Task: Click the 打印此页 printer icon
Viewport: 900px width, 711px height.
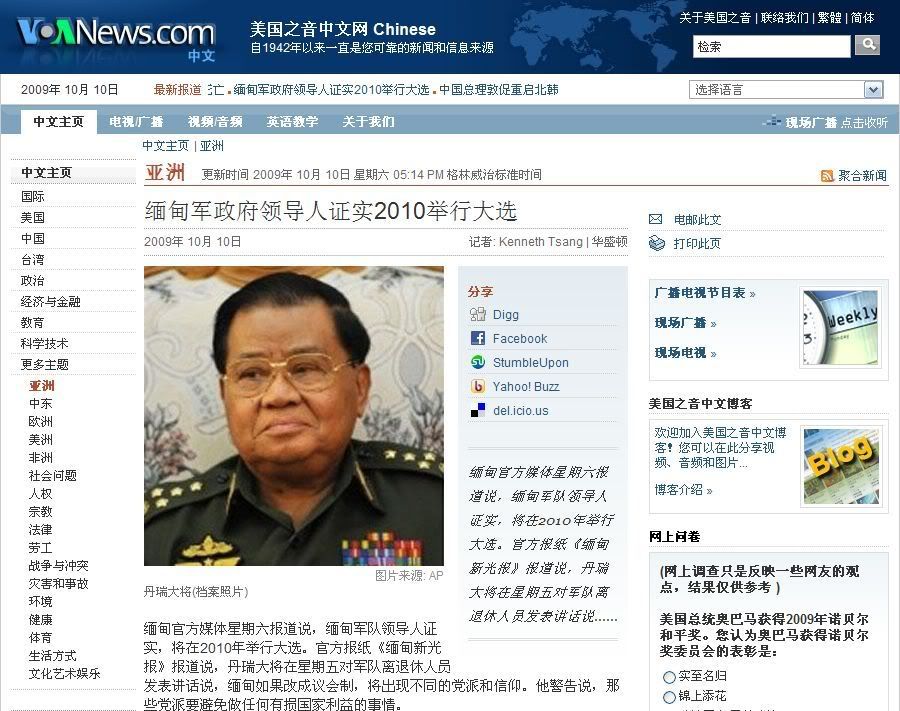Action: (x=657, y=243)
